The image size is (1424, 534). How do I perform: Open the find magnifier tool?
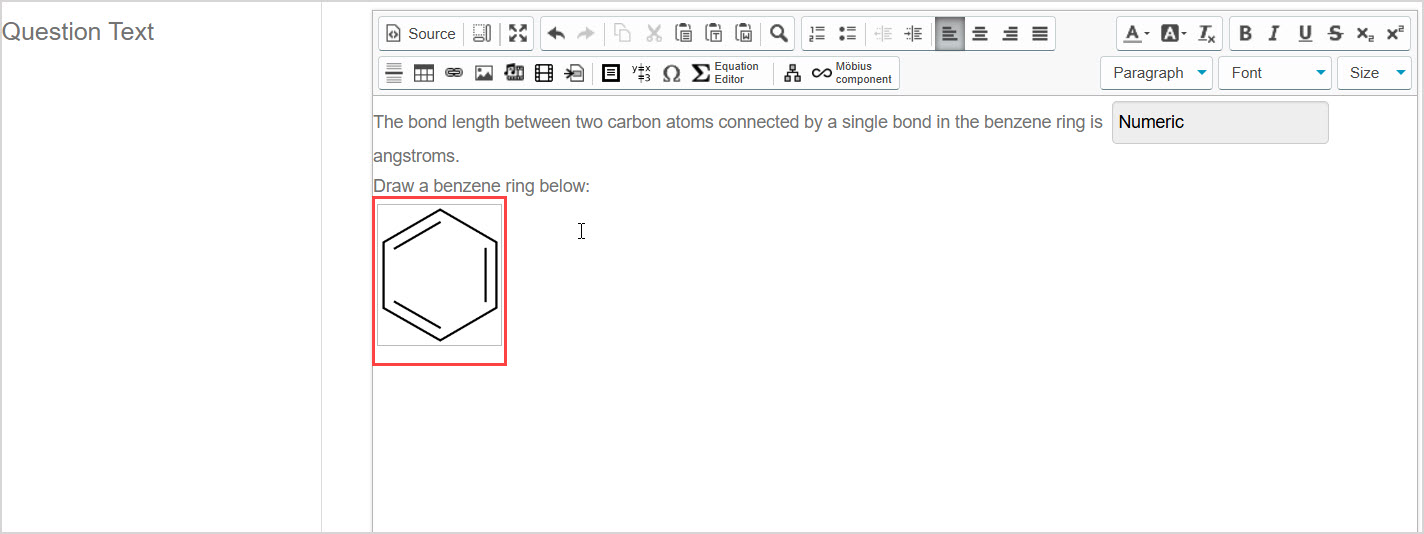click(778, 33)
